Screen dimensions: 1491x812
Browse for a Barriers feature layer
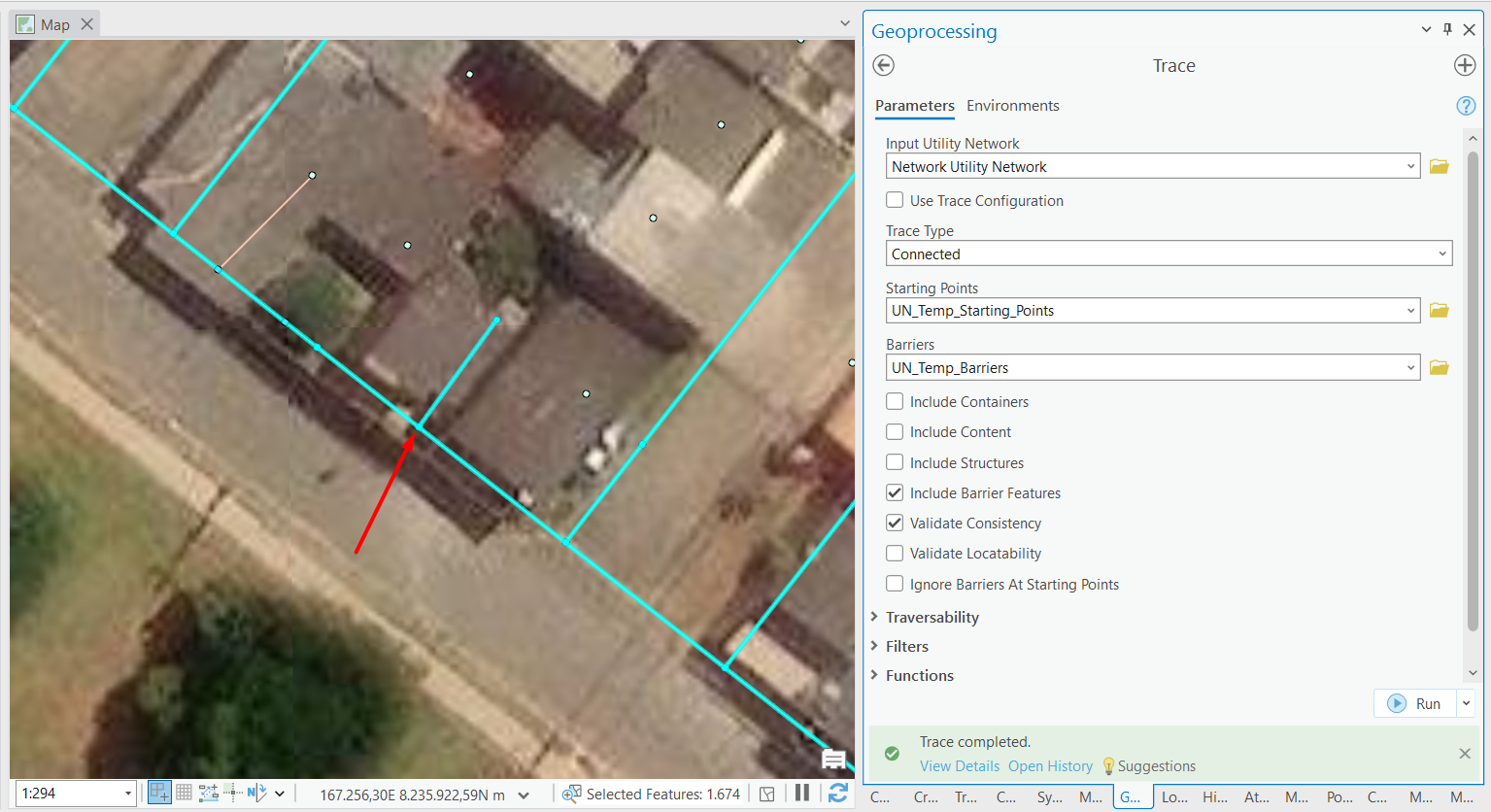[1439, 367]
